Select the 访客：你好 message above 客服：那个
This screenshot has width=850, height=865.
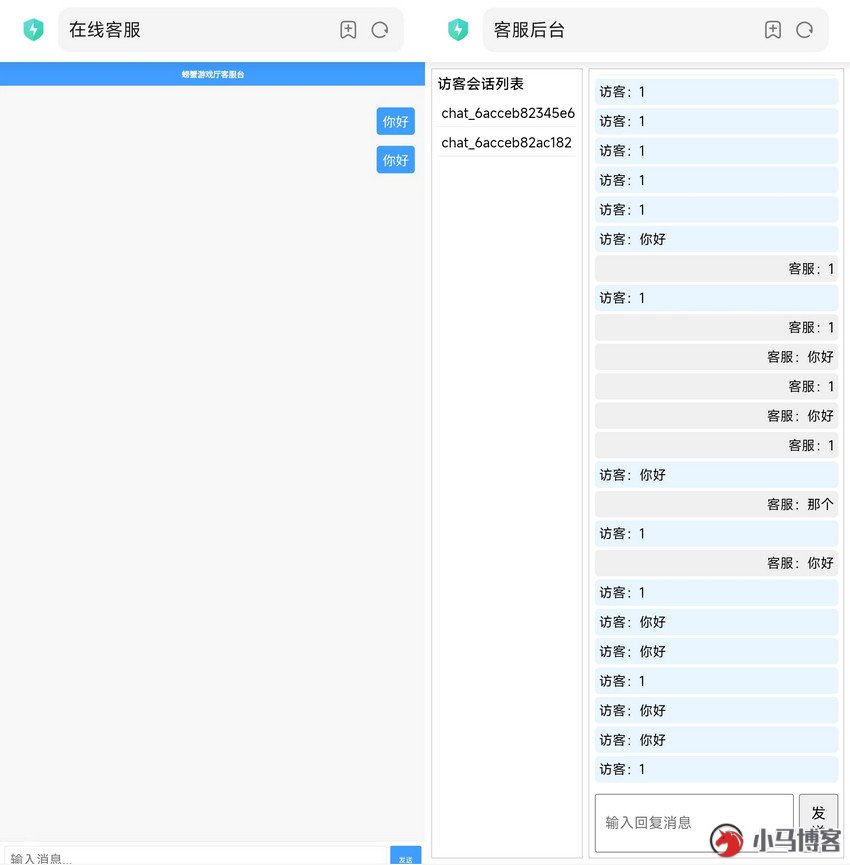pyautogui.click(x=717, y=475)
